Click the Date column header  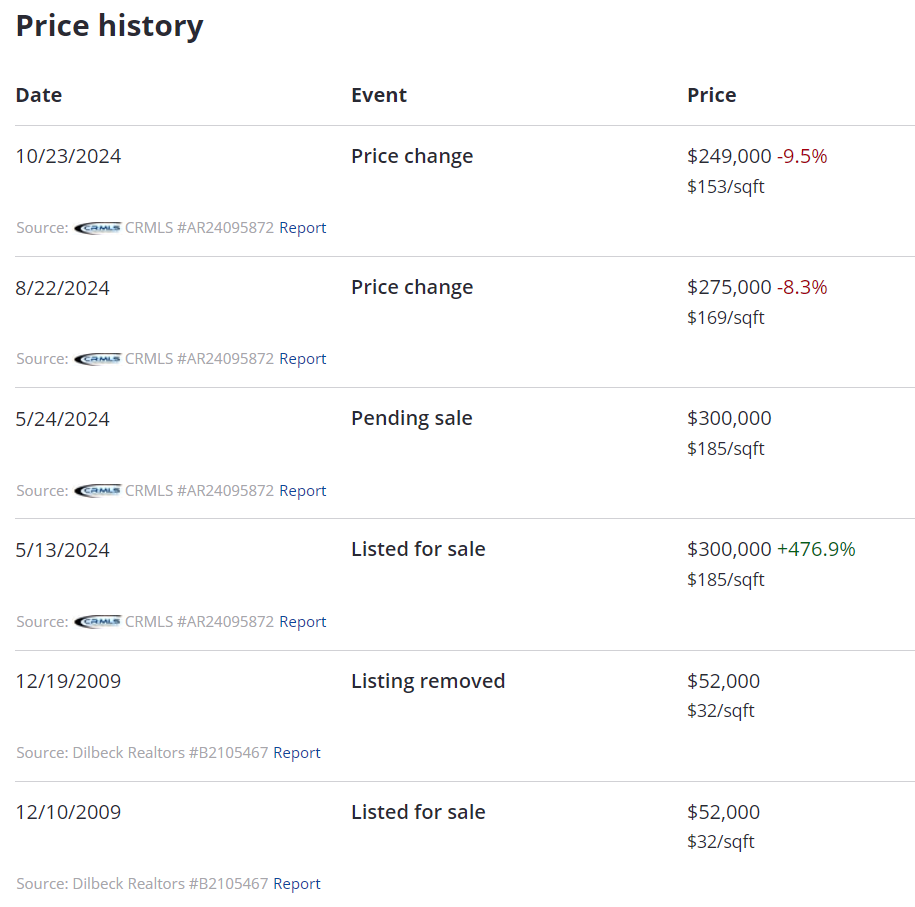pyautogui.click(x=39, y=95)
